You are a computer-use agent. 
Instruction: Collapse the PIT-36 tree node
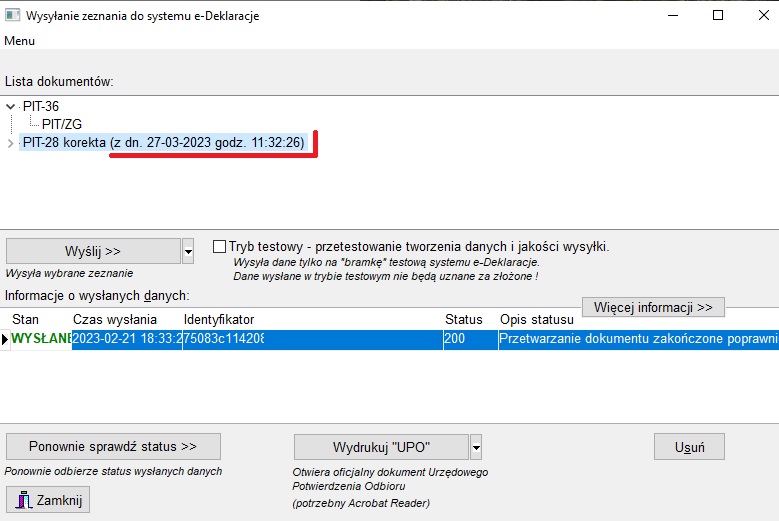tap(10, 106)
